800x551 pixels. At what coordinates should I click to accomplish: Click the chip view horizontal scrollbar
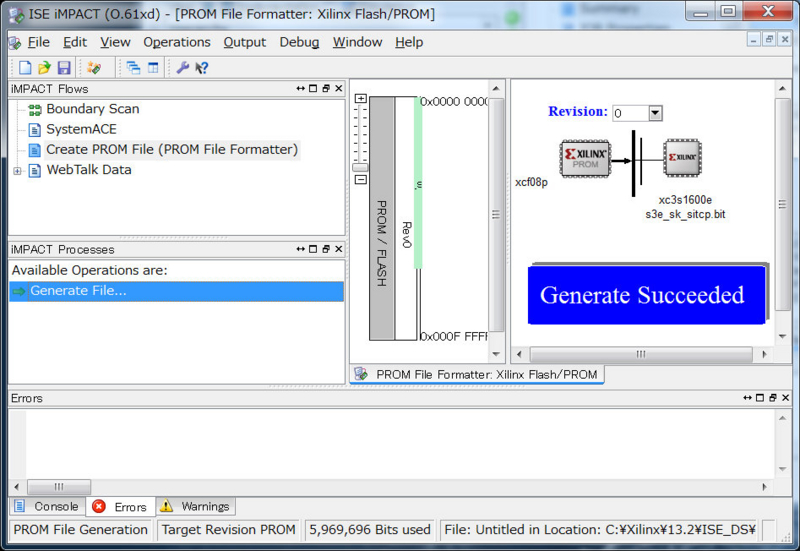[x=641, y=354]
